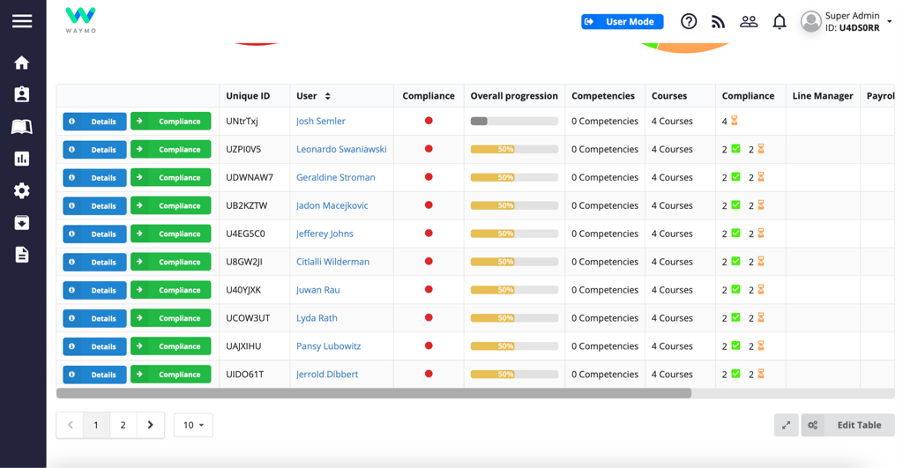Click Pansy Lubowitz's 50% progress bar
The width and height of the screenshot is (904, 468).
514,346
